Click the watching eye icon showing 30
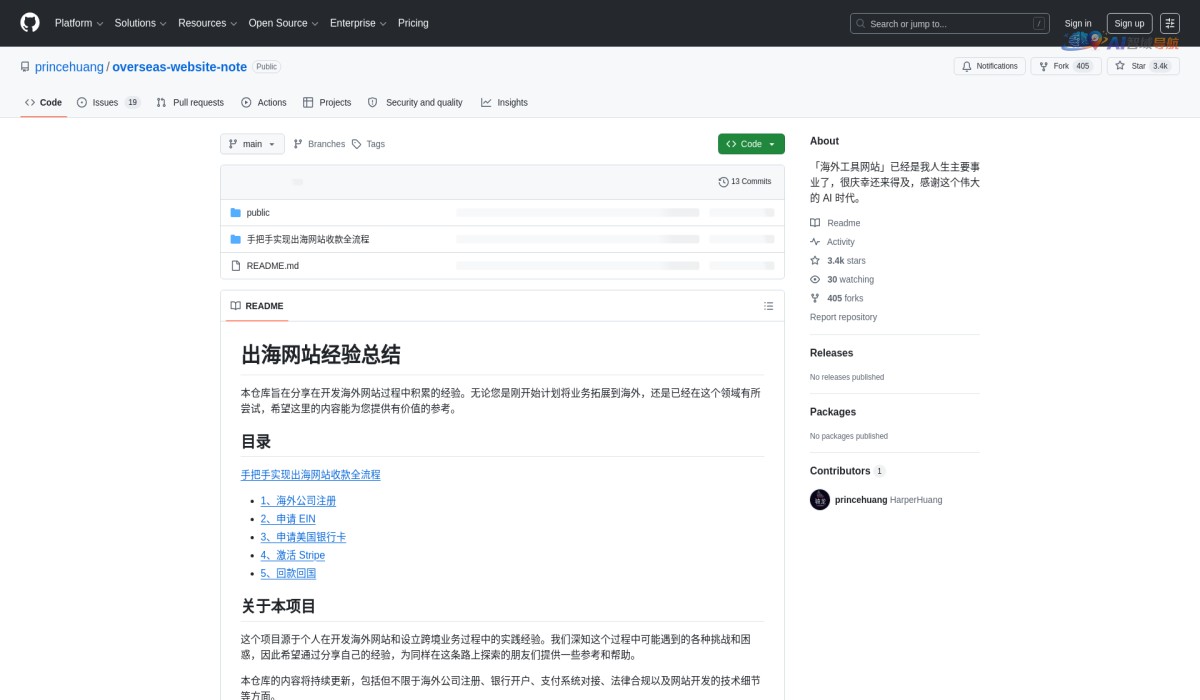The height and width of the screenshot is (700, 1200). coord(815,279)
